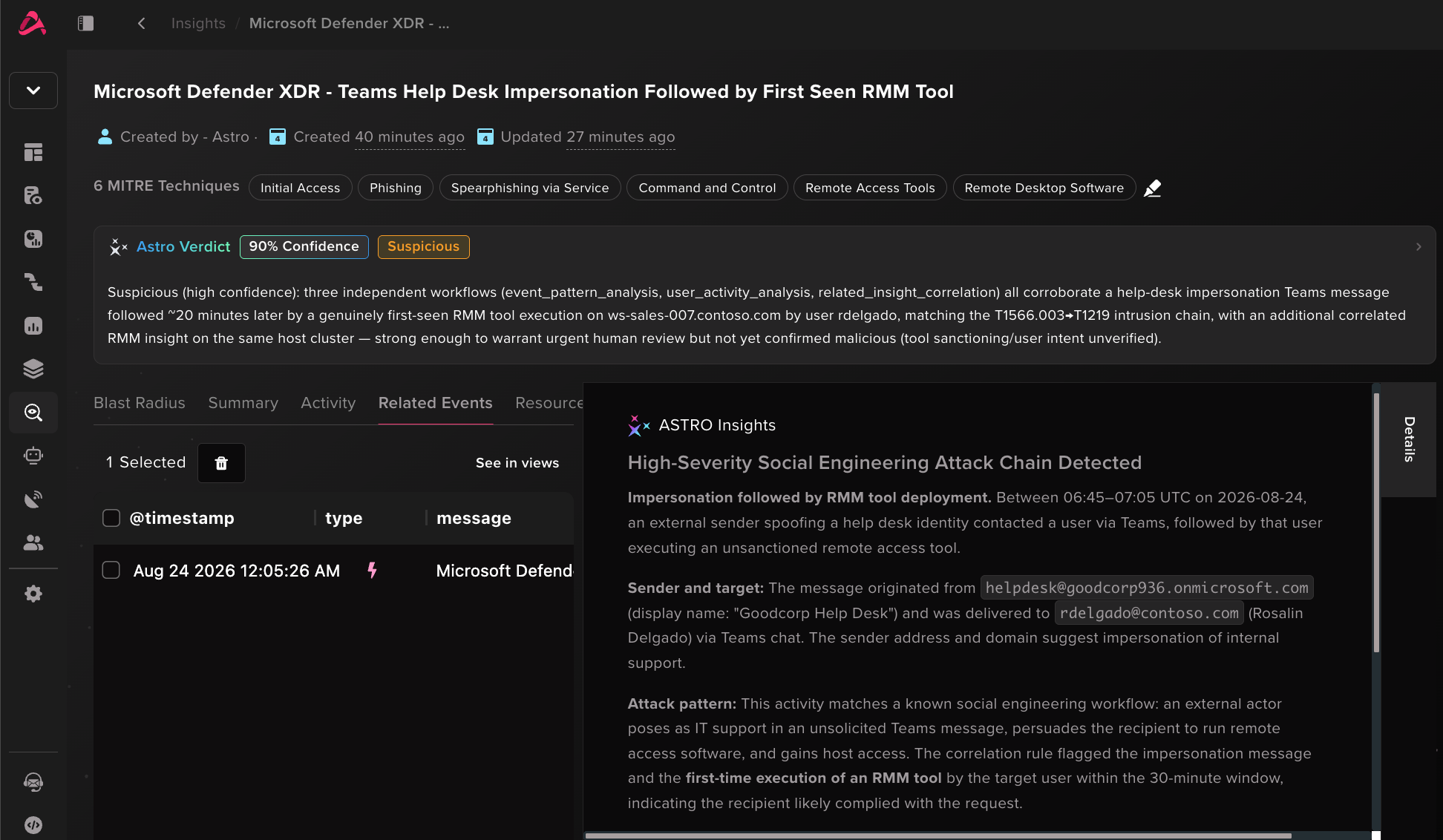1443x840 pixels.
Task: Open the settings gear in sidebar
Action: click(x=33, y=594)
